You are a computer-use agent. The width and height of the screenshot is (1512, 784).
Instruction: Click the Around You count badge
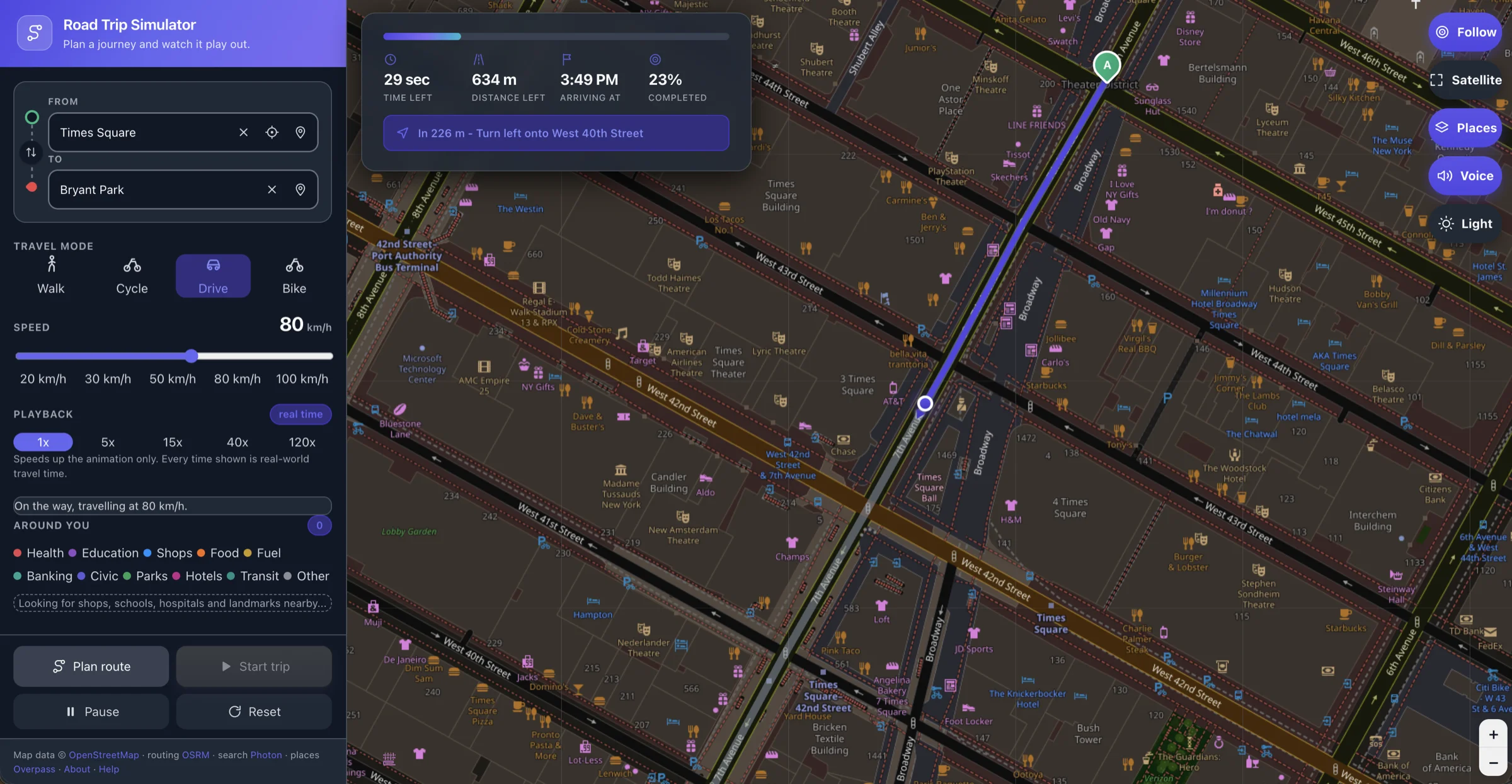(x=319, y=525)
